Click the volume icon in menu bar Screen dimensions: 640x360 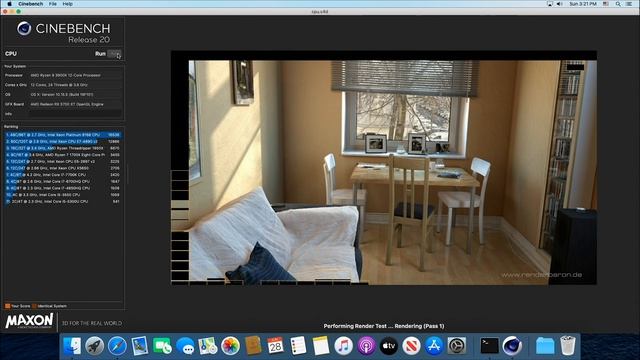coord(560,4)
